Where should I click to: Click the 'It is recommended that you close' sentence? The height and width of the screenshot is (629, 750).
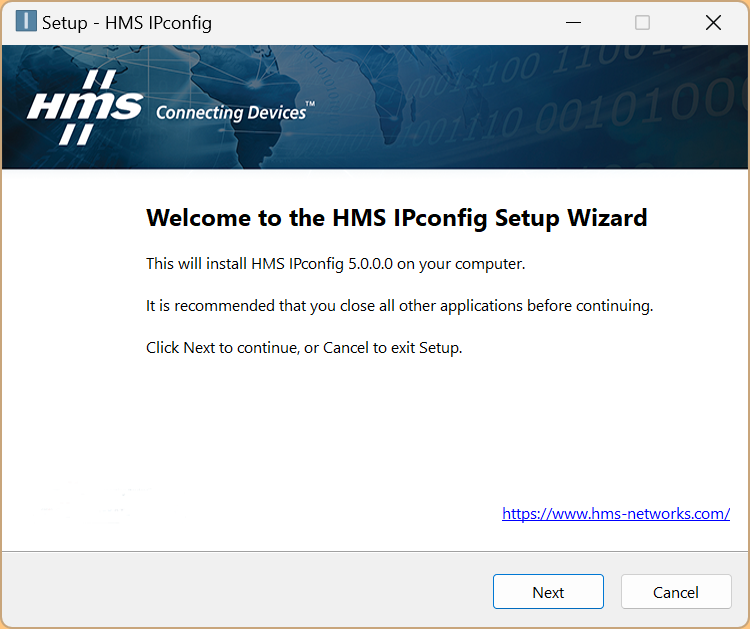coord(399,306)
